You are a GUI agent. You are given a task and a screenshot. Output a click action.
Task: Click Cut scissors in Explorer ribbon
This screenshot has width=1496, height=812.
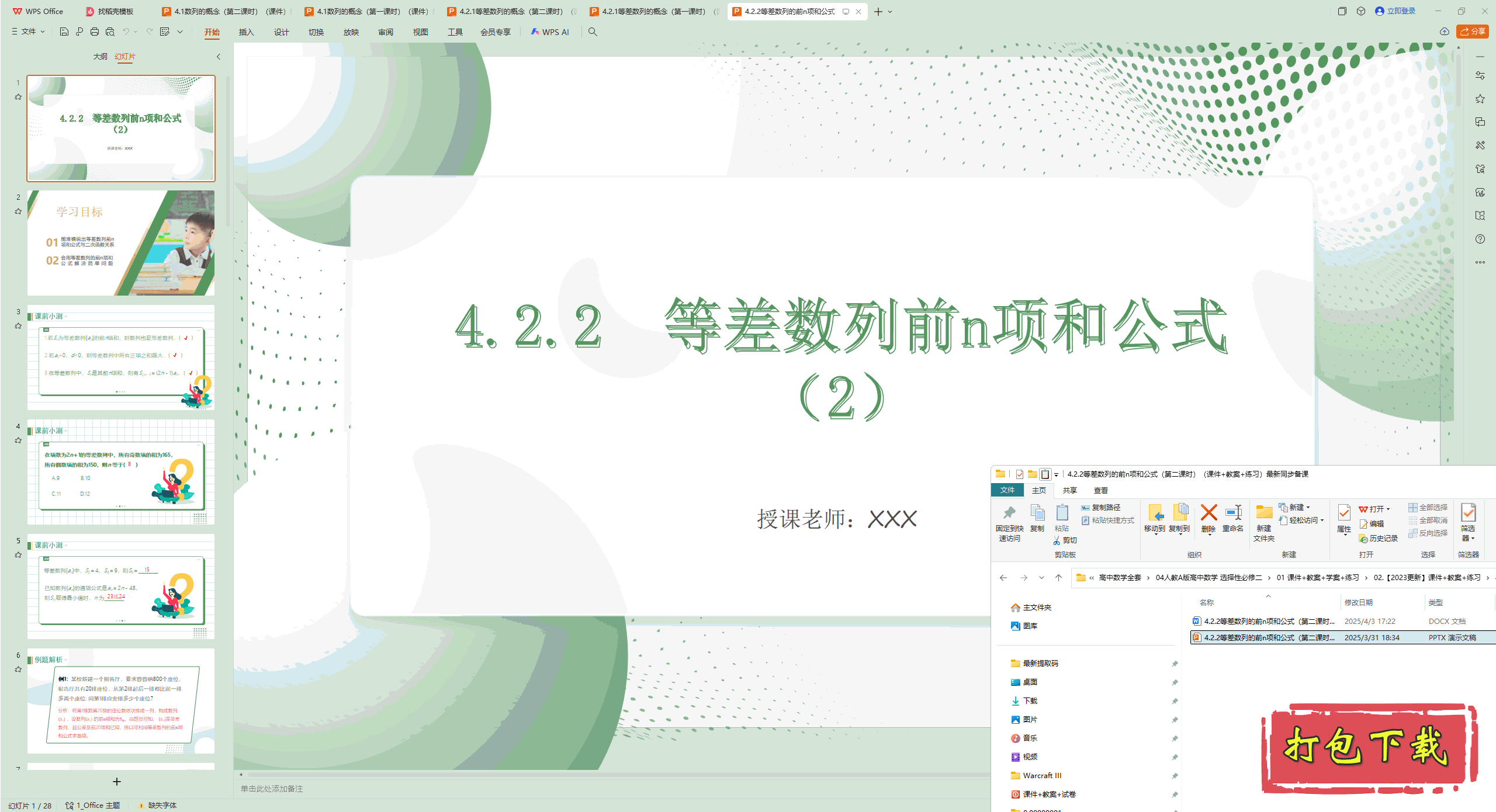(1065, 540)
